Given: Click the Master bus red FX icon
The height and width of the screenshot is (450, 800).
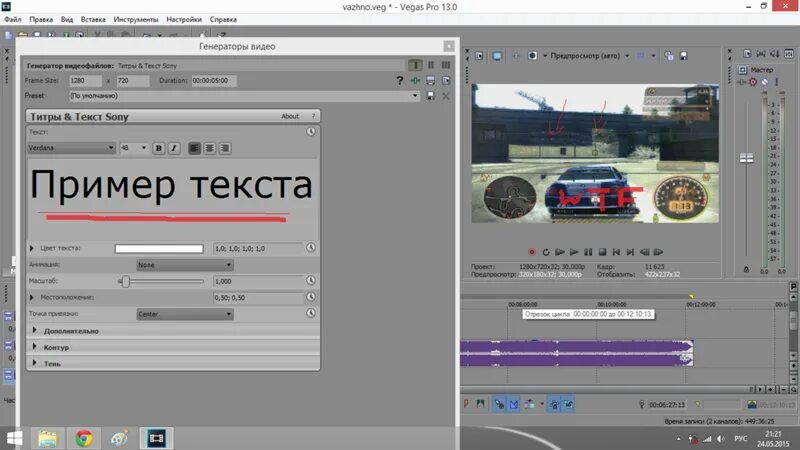Looking at the screenshot, I should point(753,82).
